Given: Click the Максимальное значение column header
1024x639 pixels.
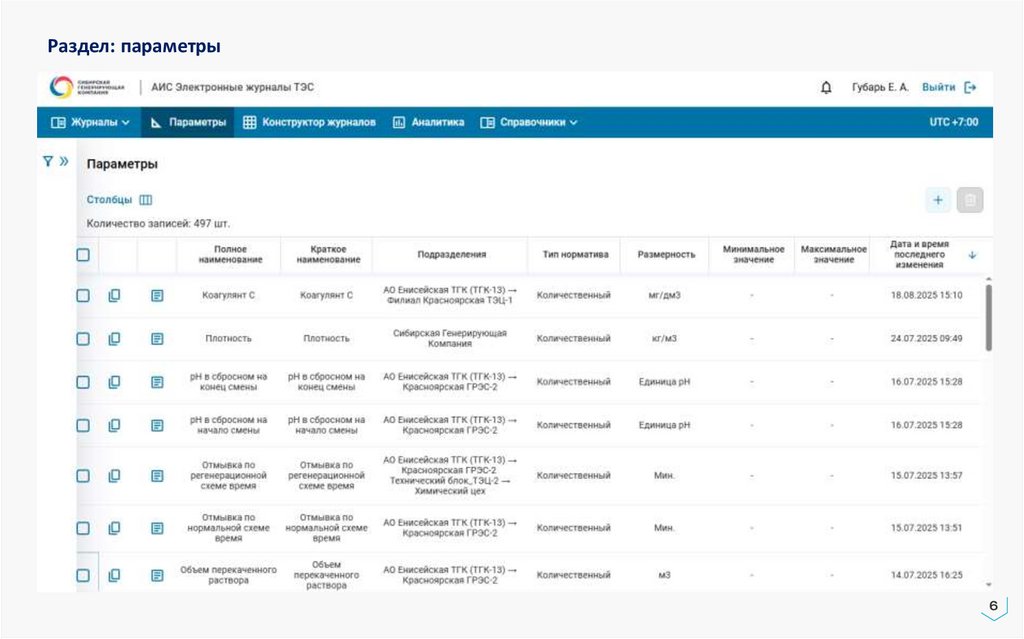Looking at the screenshot, I should coord(833,255).
